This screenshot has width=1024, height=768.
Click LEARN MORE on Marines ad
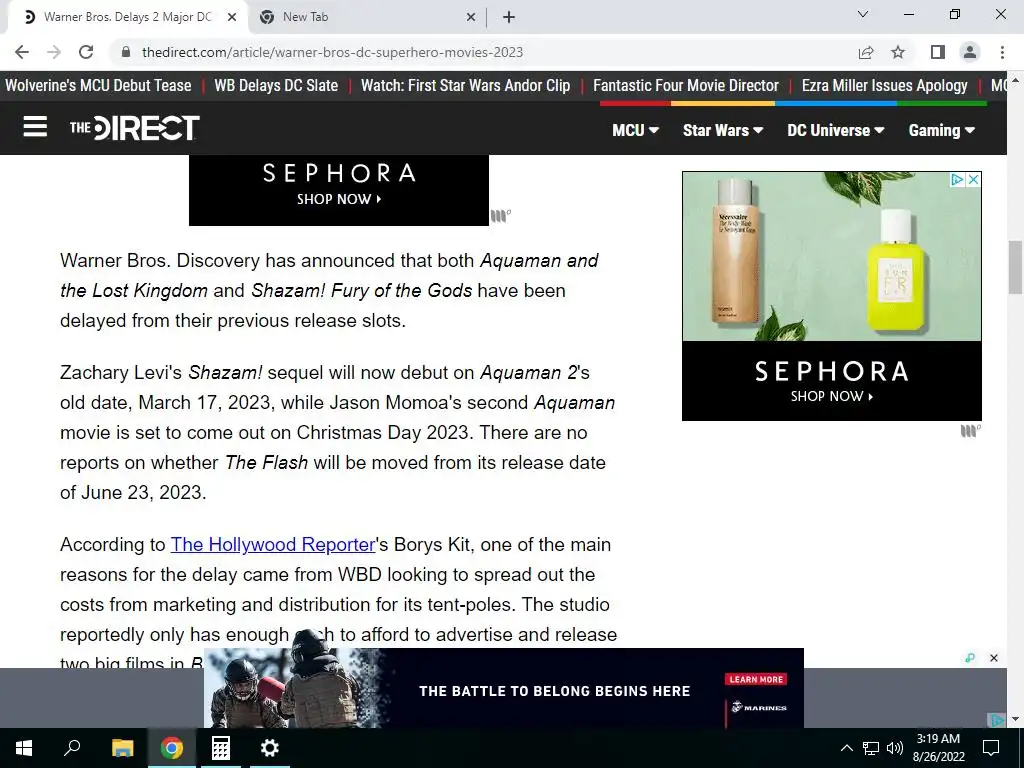coord(756,679)
